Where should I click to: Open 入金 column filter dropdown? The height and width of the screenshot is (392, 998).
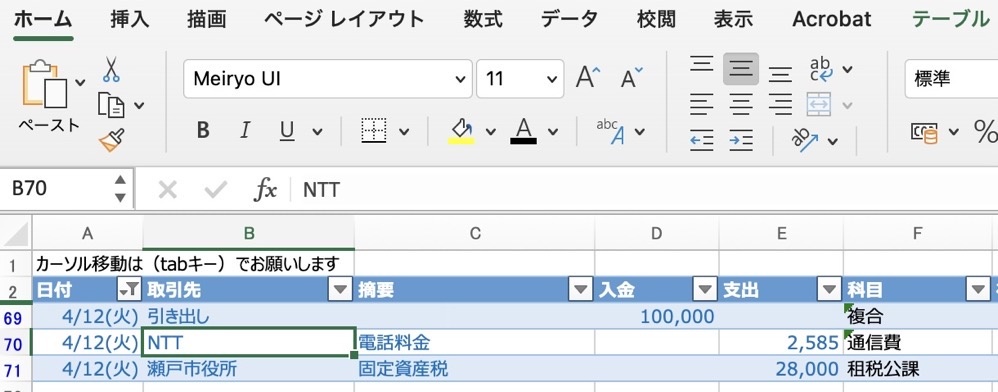point(704,290)
